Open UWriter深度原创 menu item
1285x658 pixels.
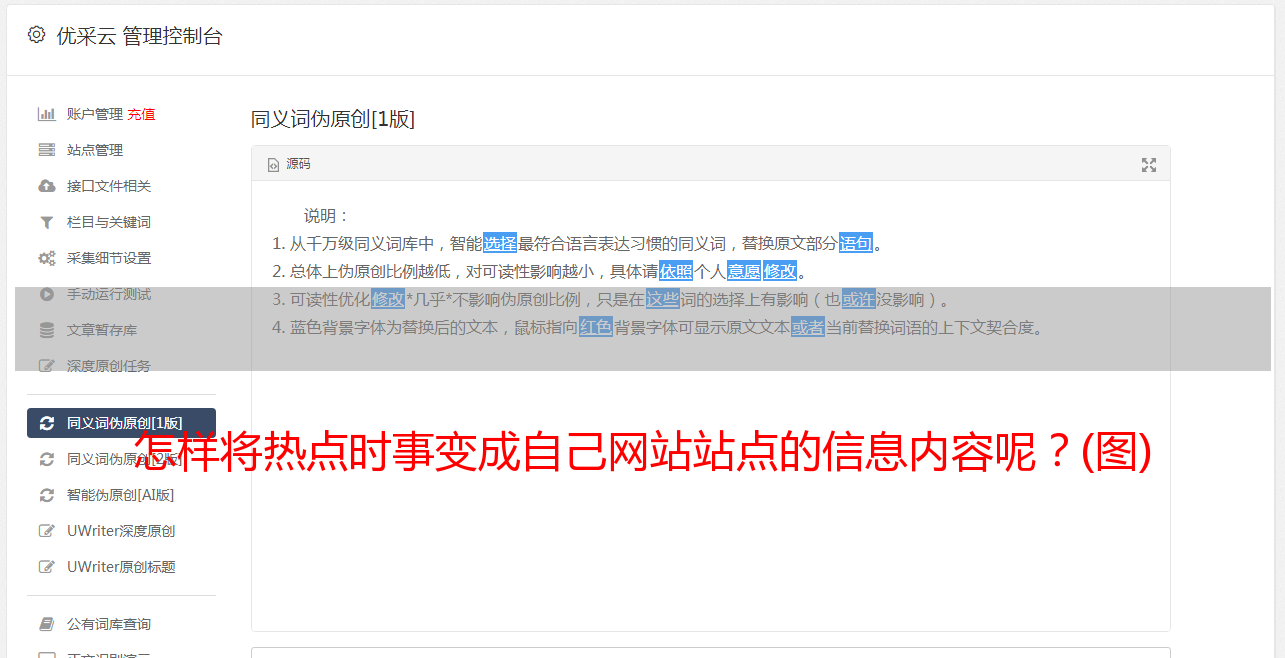tap(121, 531)
